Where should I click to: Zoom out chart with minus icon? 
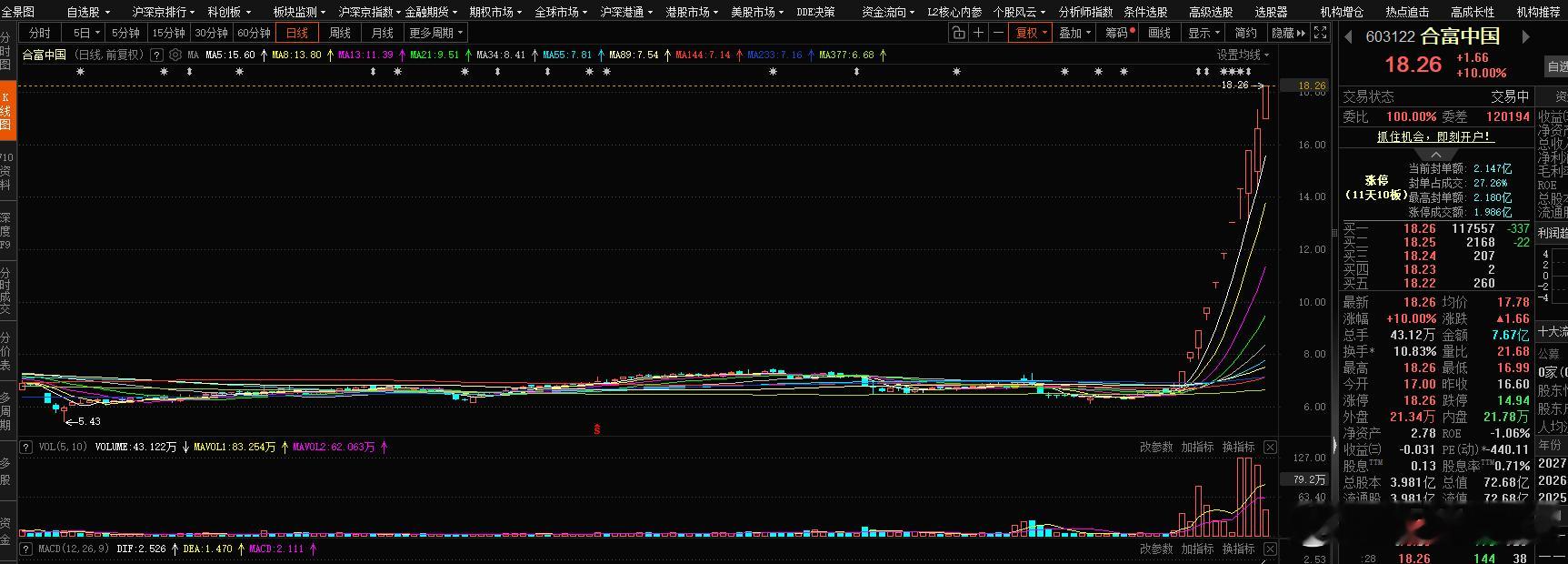click(x=998, y=33)
